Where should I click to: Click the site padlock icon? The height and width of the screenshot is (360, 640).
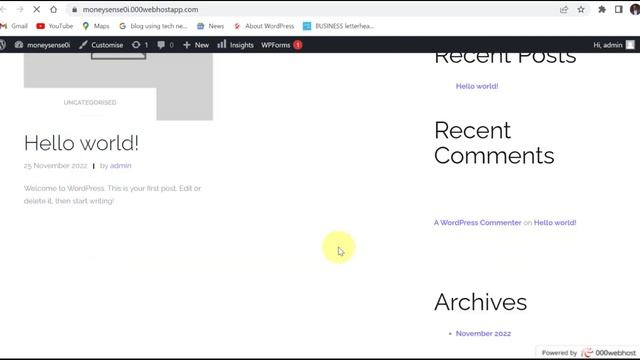coord(74,9)
